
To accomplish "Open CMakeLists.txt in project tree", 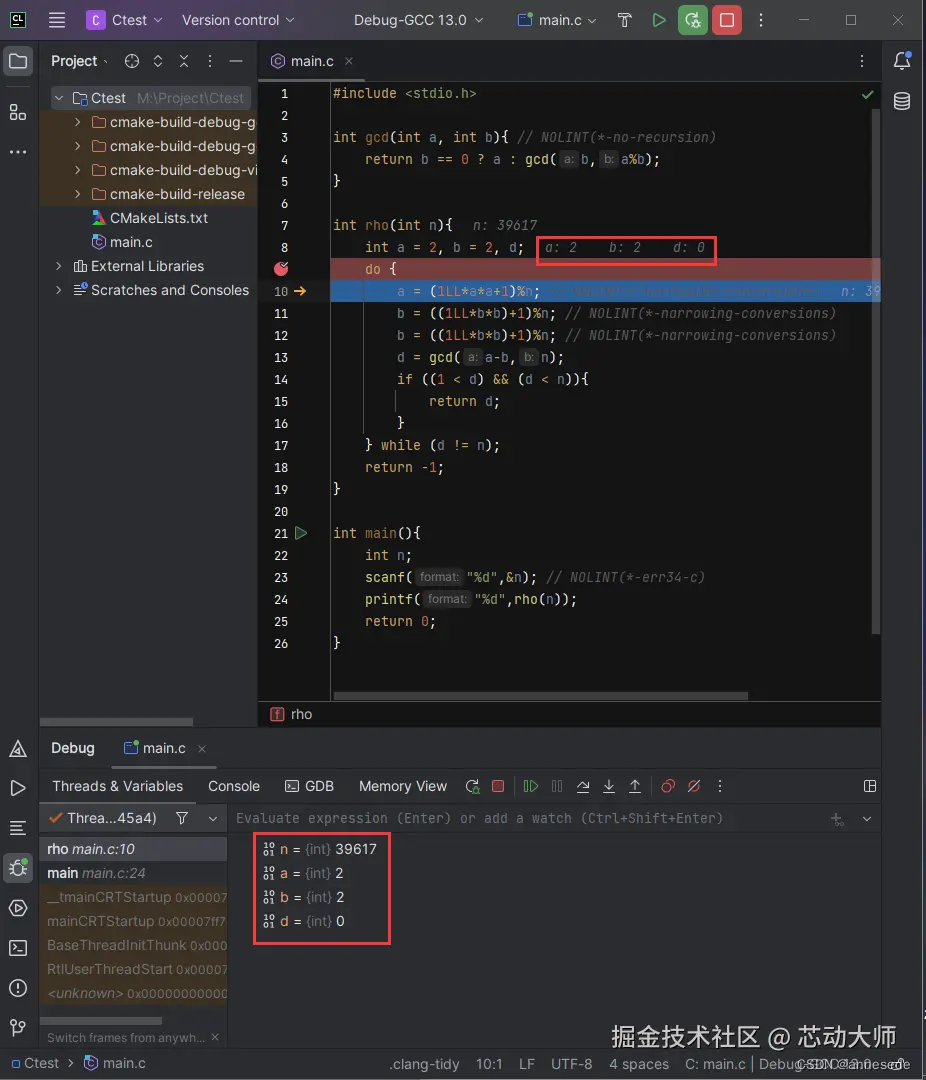I will pos(159,218).
